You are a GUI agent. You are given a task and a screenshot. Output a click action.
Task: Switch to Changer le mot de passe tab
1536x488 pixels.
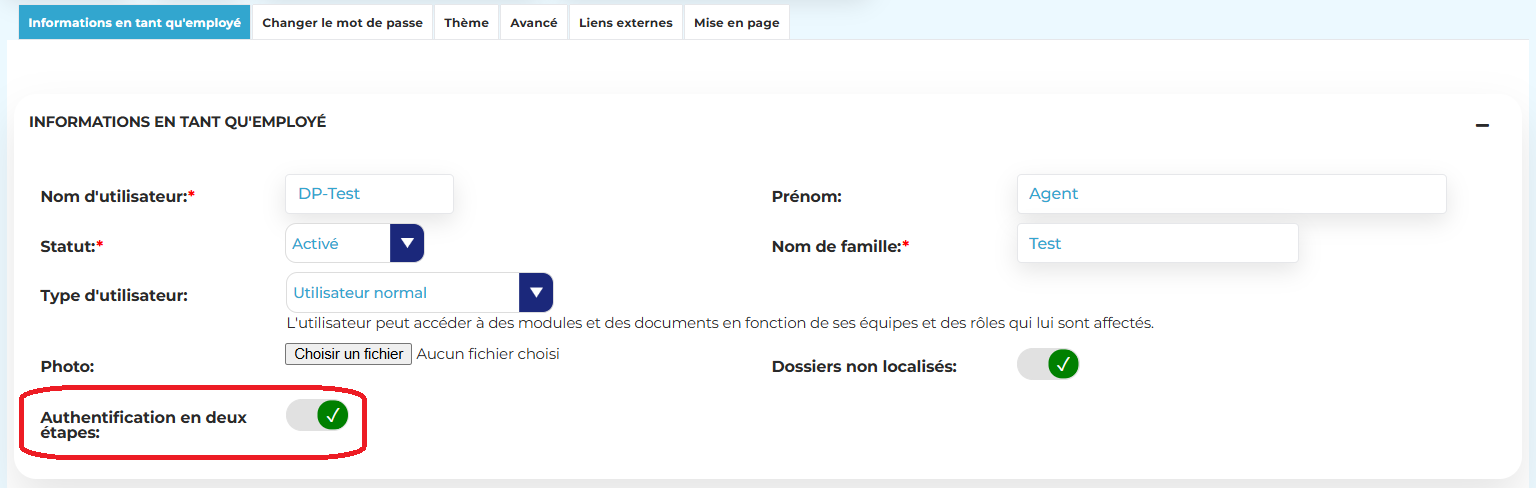[x=342, y=22]
